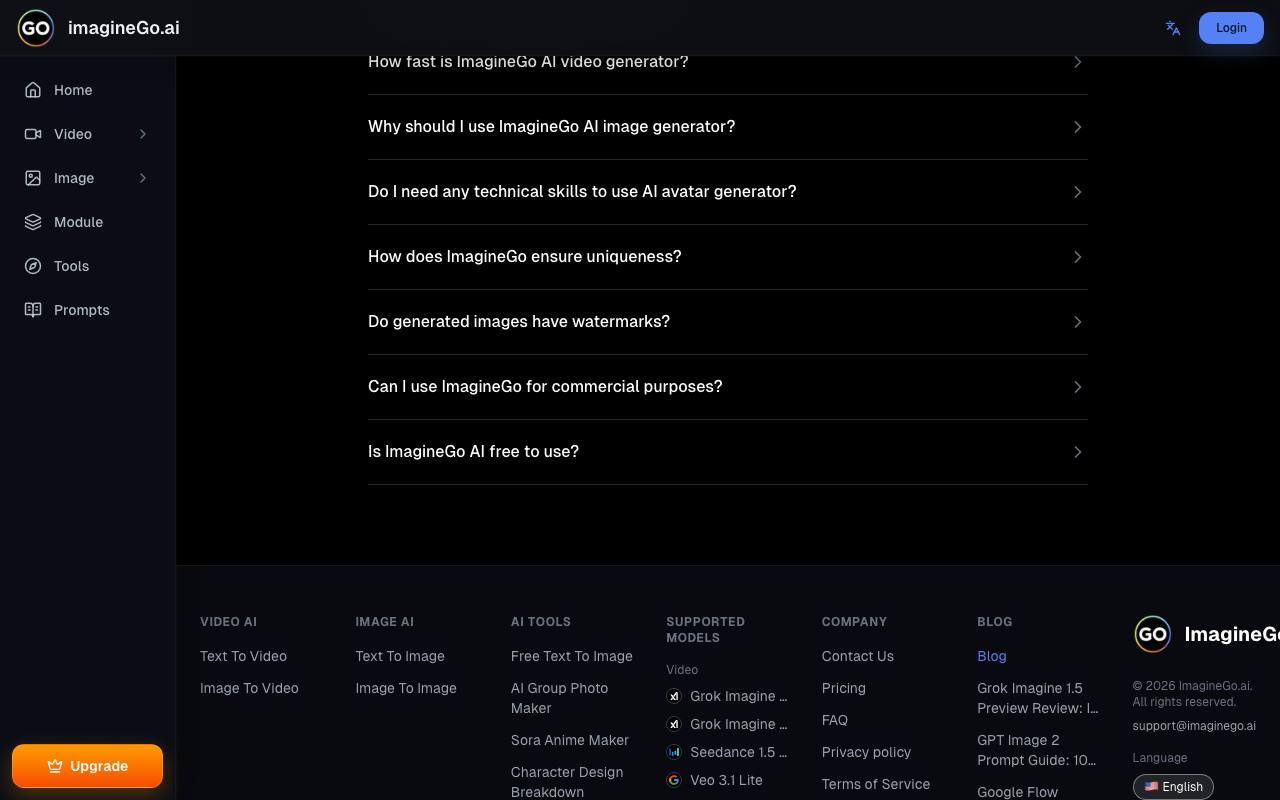Open the English language selector in footer
This screenshot has width=1280, height=800.
(x=1173, y=787)
